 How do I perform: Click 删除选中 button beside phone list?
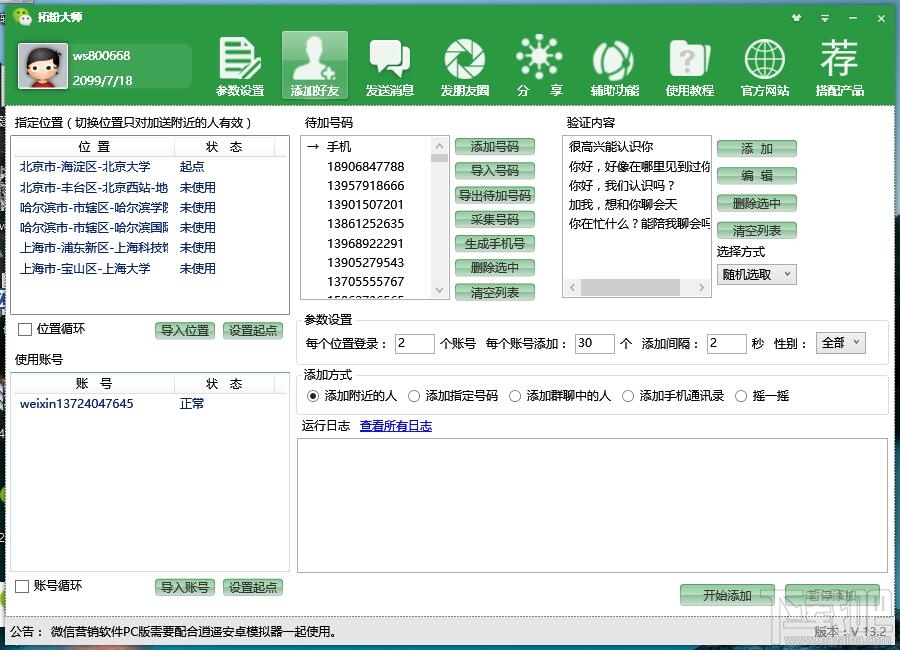(495, 268)
